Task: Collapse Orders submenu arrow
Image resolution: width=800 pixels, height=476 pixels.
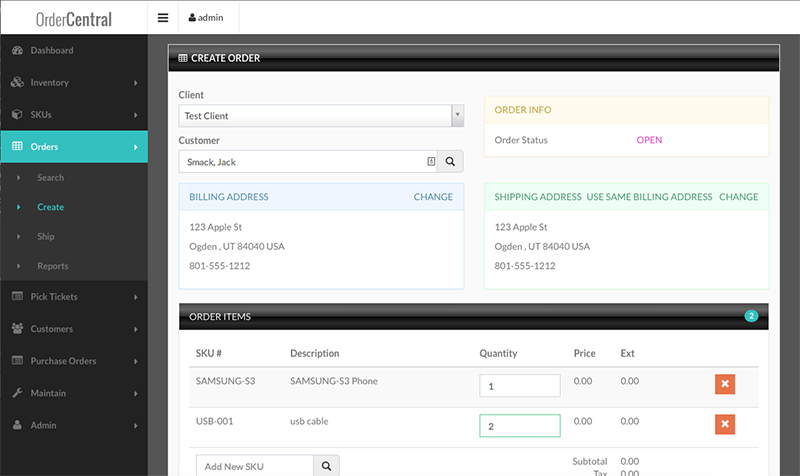Action: (136, 147)
